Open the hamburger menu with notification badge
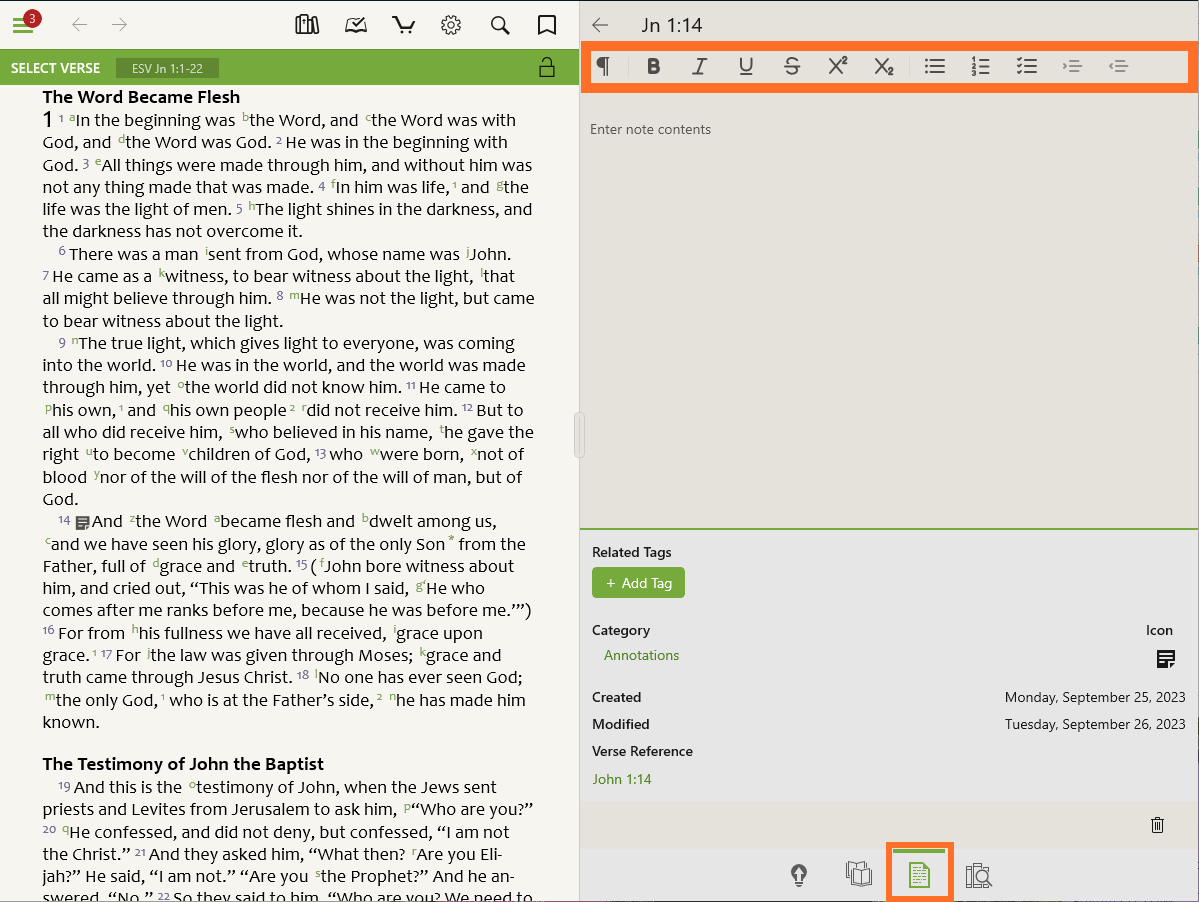This screenshot has width=1199, height=902. tap(24, 25)
